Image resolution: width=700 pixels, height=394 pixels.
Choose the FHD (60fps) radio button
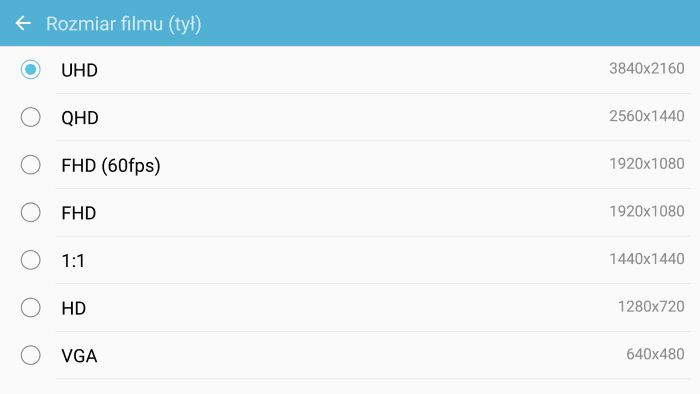tap(30, 165)
